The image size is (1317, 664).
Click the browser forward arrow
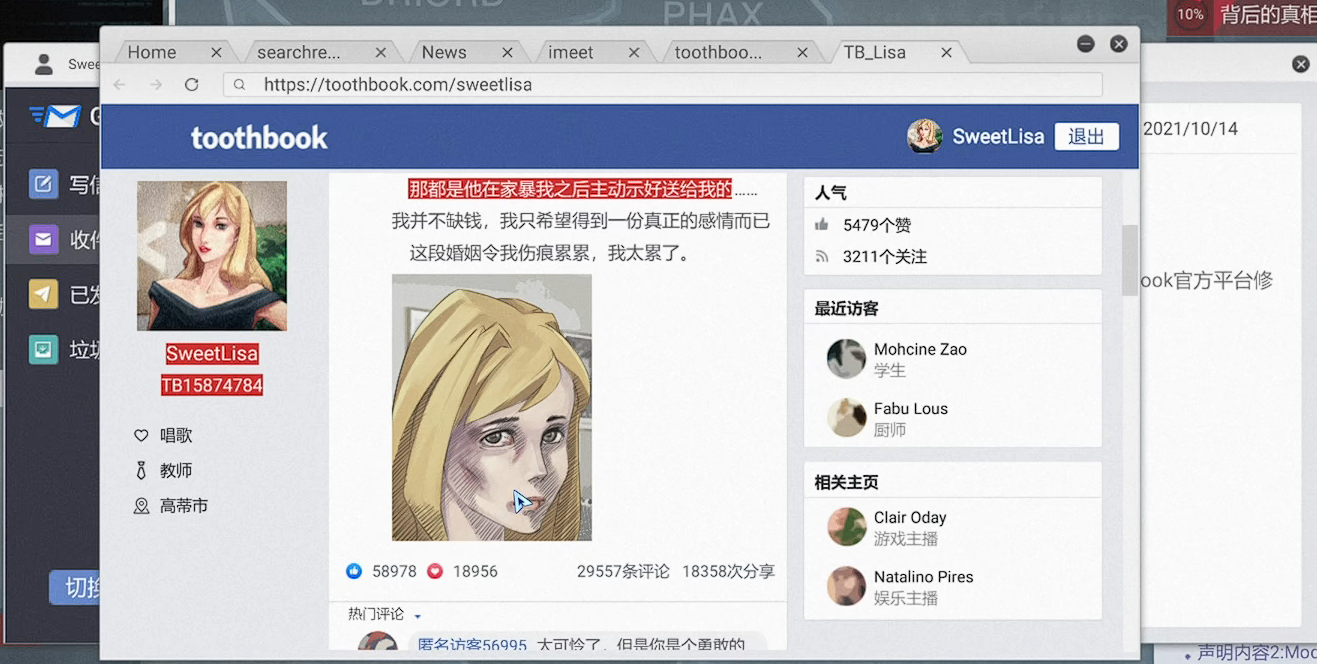point(156,85)
